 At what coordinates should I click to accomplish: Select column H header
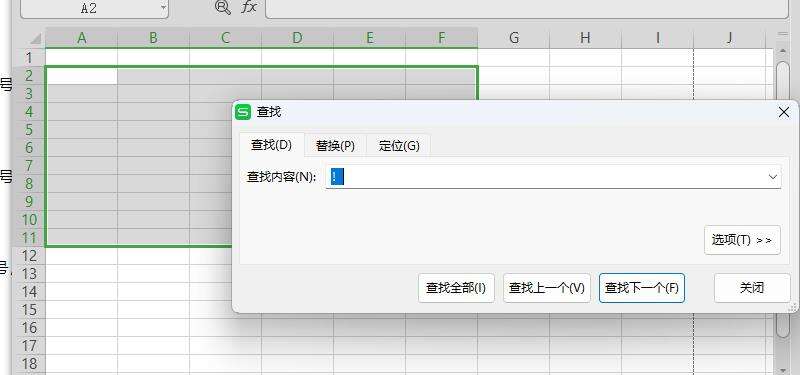(585, 38)
